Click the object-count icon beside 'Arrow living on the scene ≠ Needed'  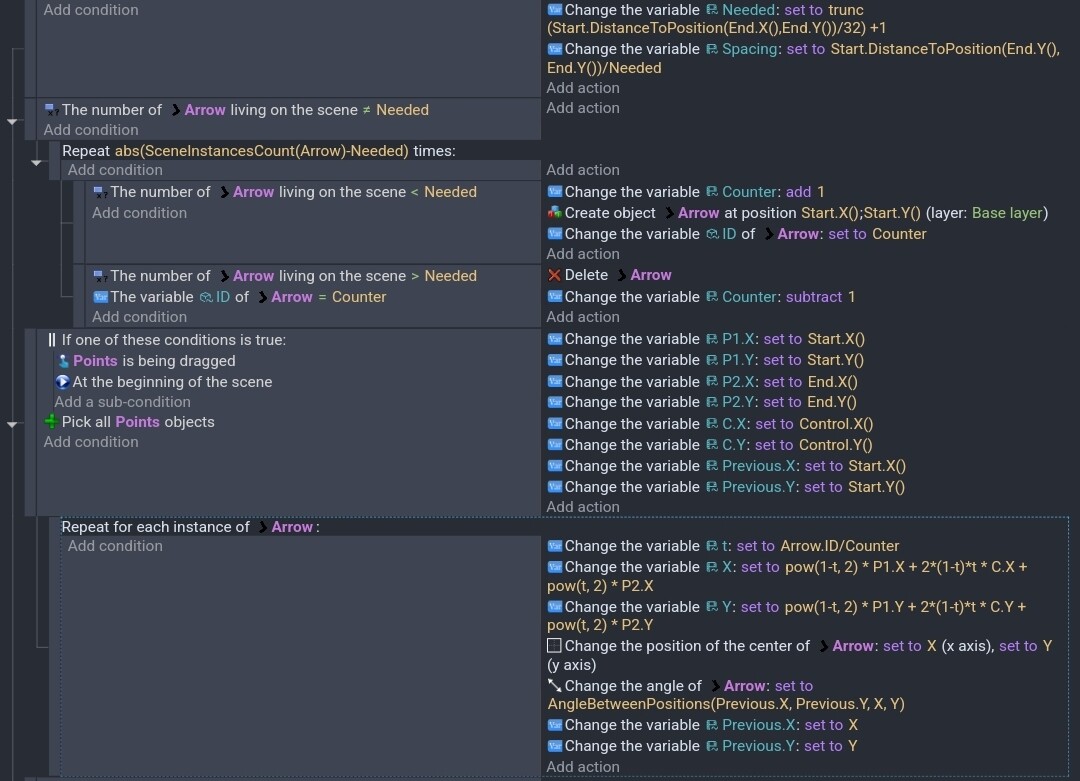click(x=52, y=110)
